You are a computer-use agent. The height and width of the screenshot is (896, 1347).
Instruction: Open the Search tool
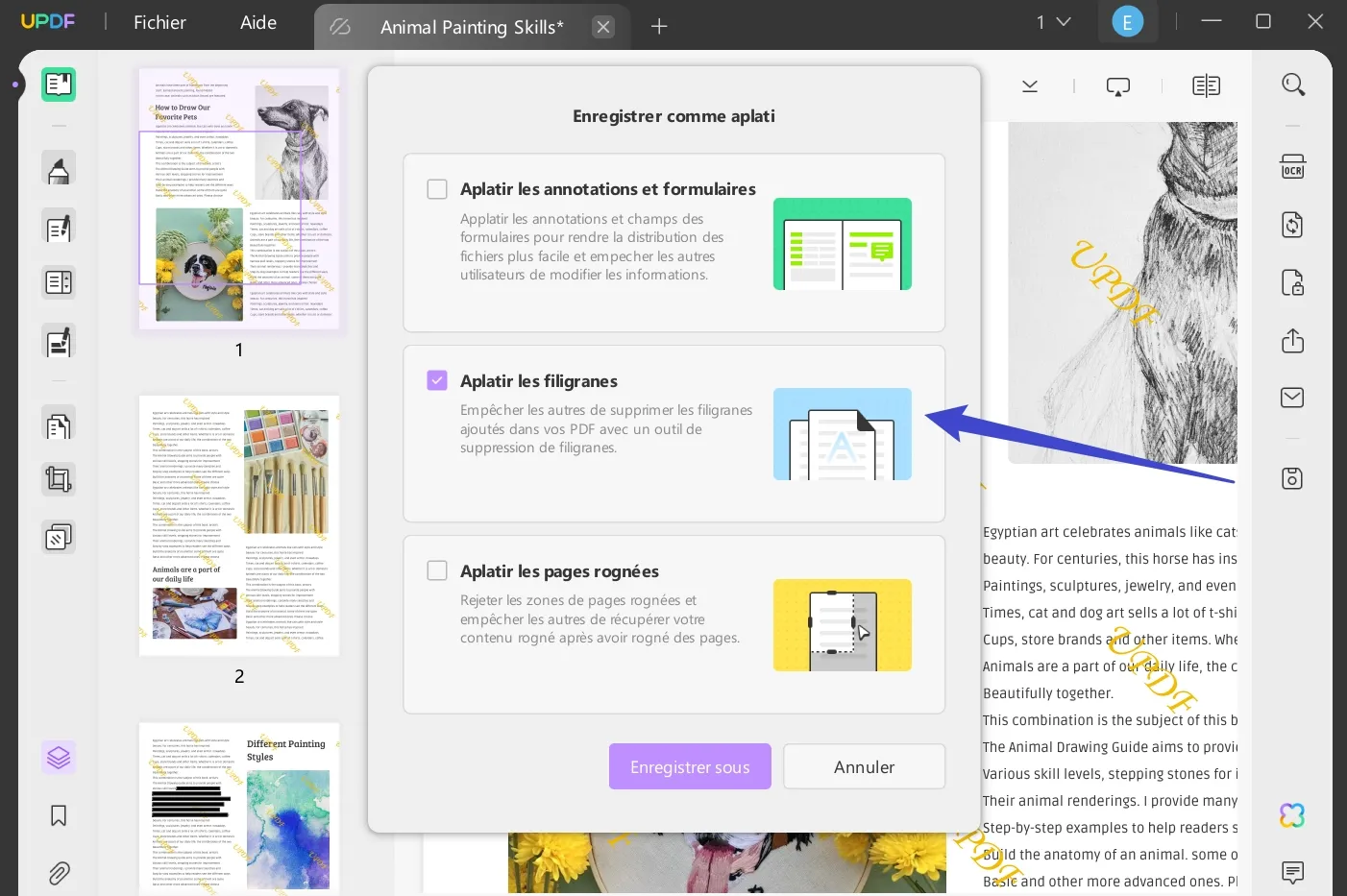[x=1292, y=85]
